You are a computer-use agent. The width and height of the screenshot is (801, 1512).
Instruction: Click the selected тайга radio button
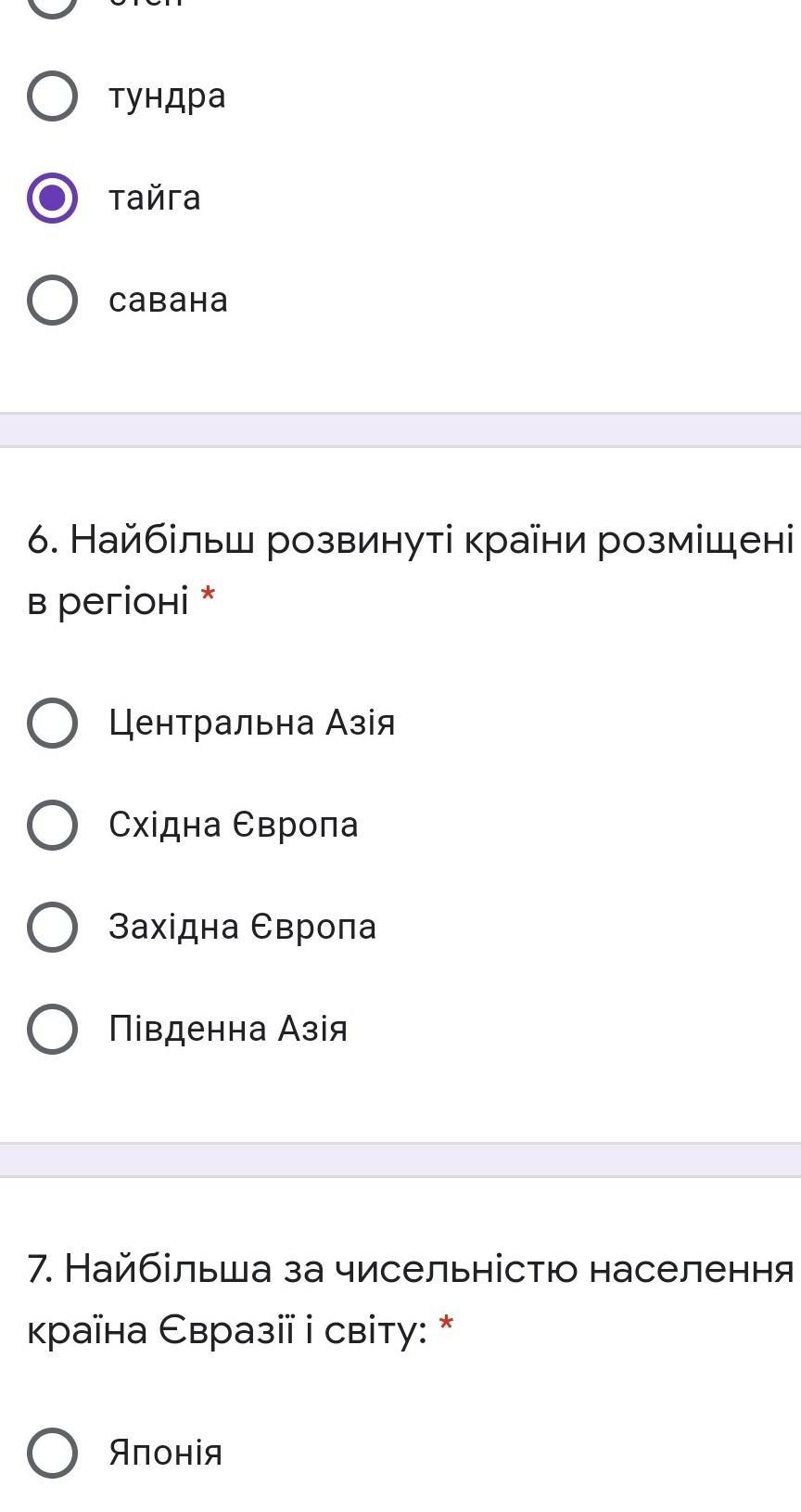52,198
